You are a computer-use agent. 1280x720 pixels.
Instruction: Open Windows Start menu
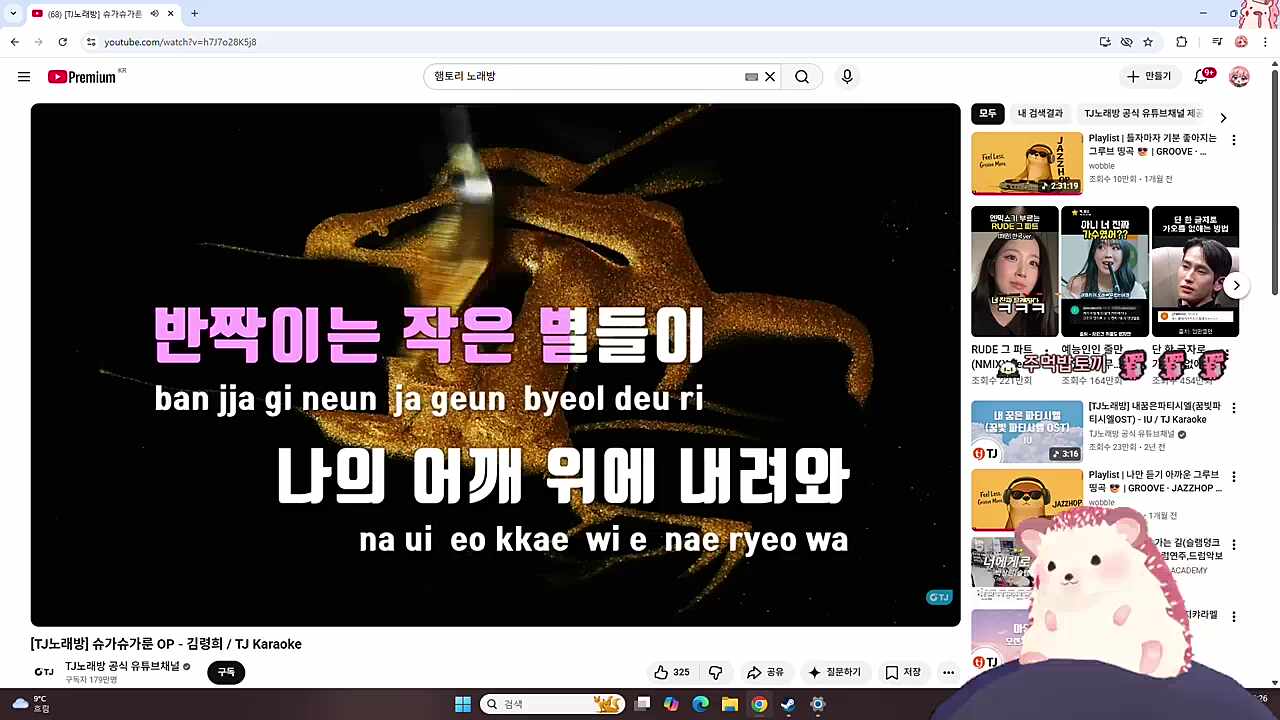(462, 704)
